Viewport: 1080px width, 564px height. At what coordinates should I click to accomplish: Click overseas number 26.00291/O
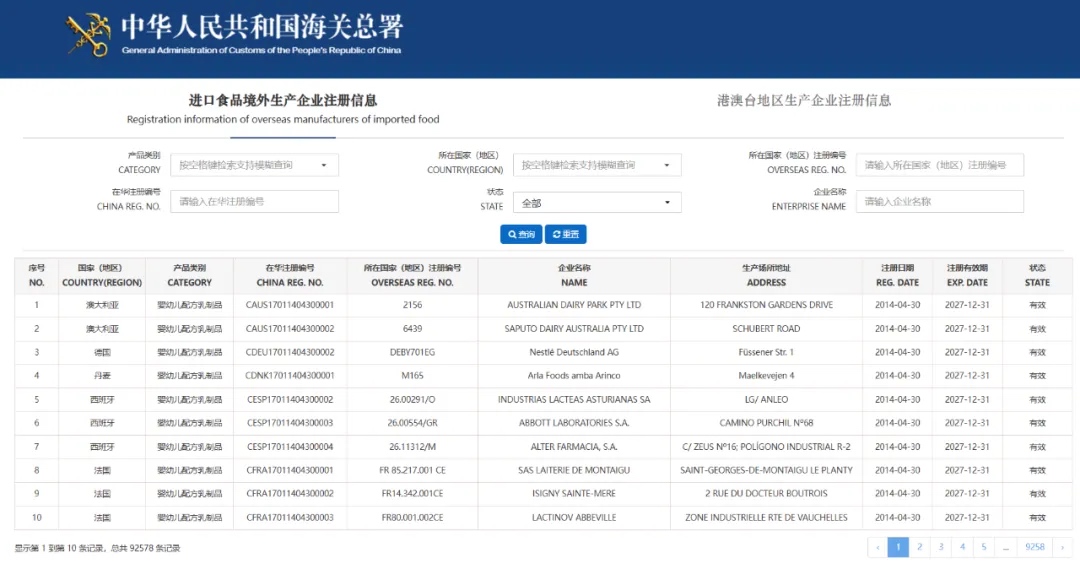412,399
